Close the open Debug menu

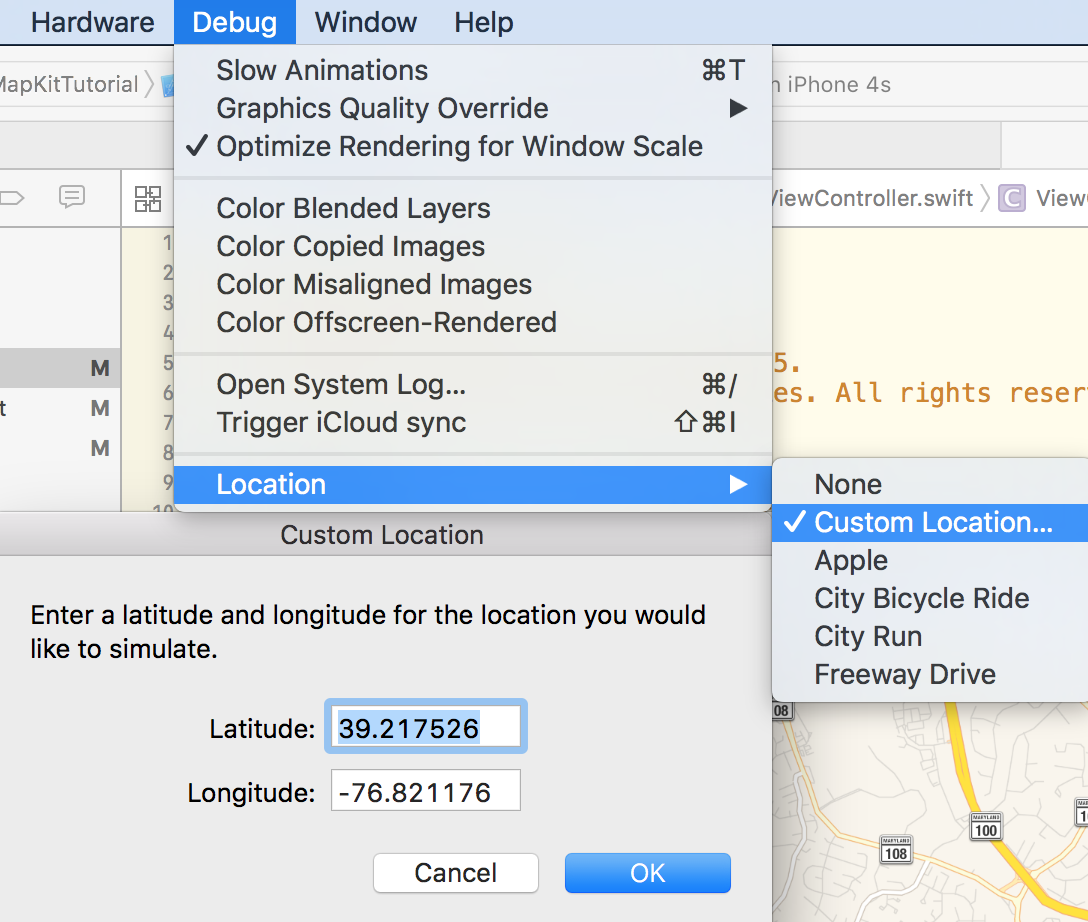[235, 22]
